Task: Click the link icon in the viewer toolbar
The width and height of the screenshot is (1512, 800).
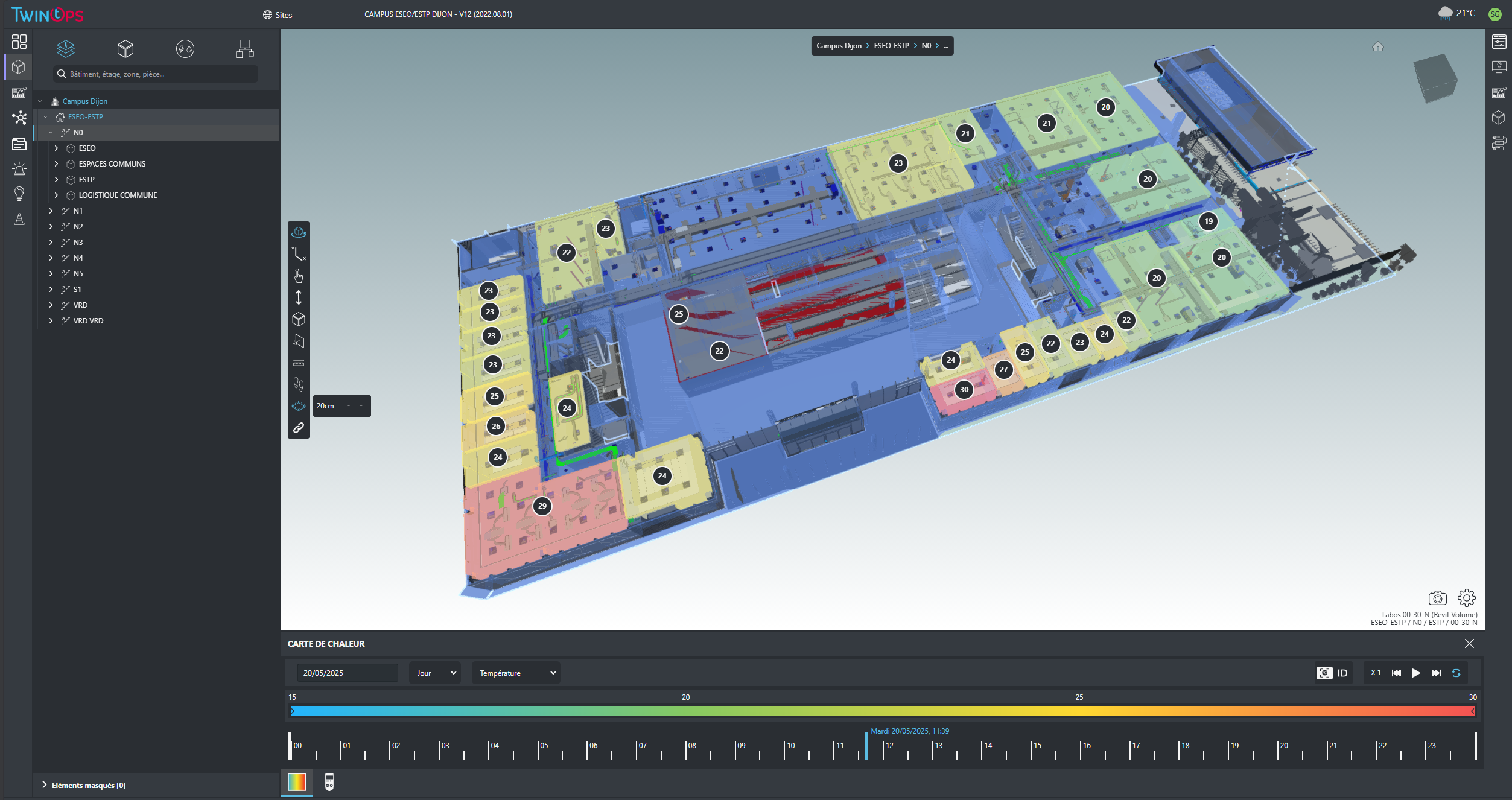Action: [x=298, y=428]
